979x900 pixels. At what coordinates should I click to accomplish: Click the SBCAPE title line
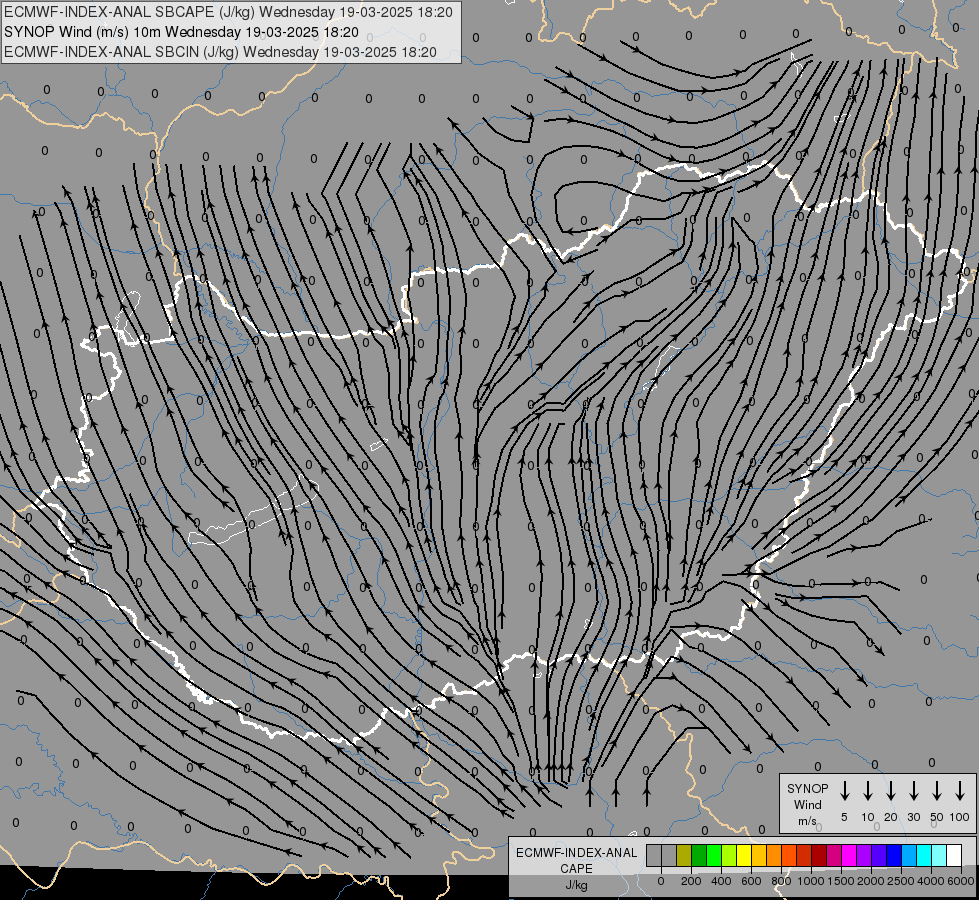[x=228, y=12]
